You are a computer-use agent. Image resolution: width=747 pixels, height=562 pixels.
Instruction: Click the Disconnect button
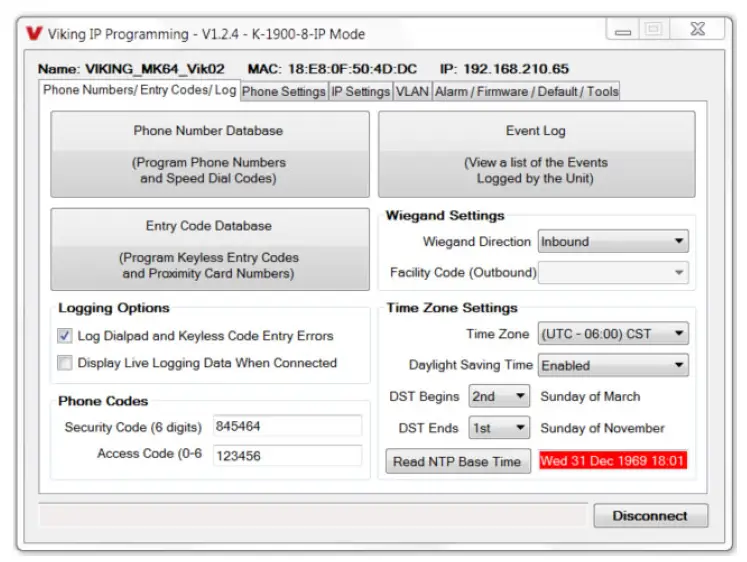pyautogui.click(x=650, y=516)
